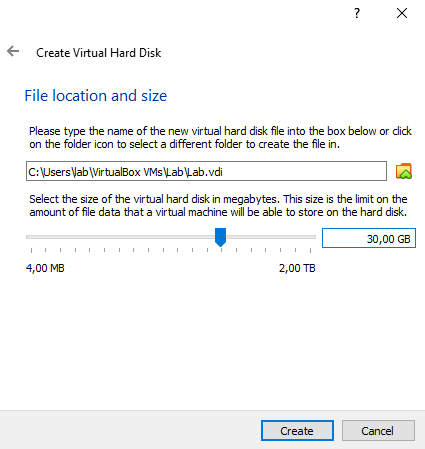
Task: Click the 2,00 TB maximum size label
Action: 297,268
